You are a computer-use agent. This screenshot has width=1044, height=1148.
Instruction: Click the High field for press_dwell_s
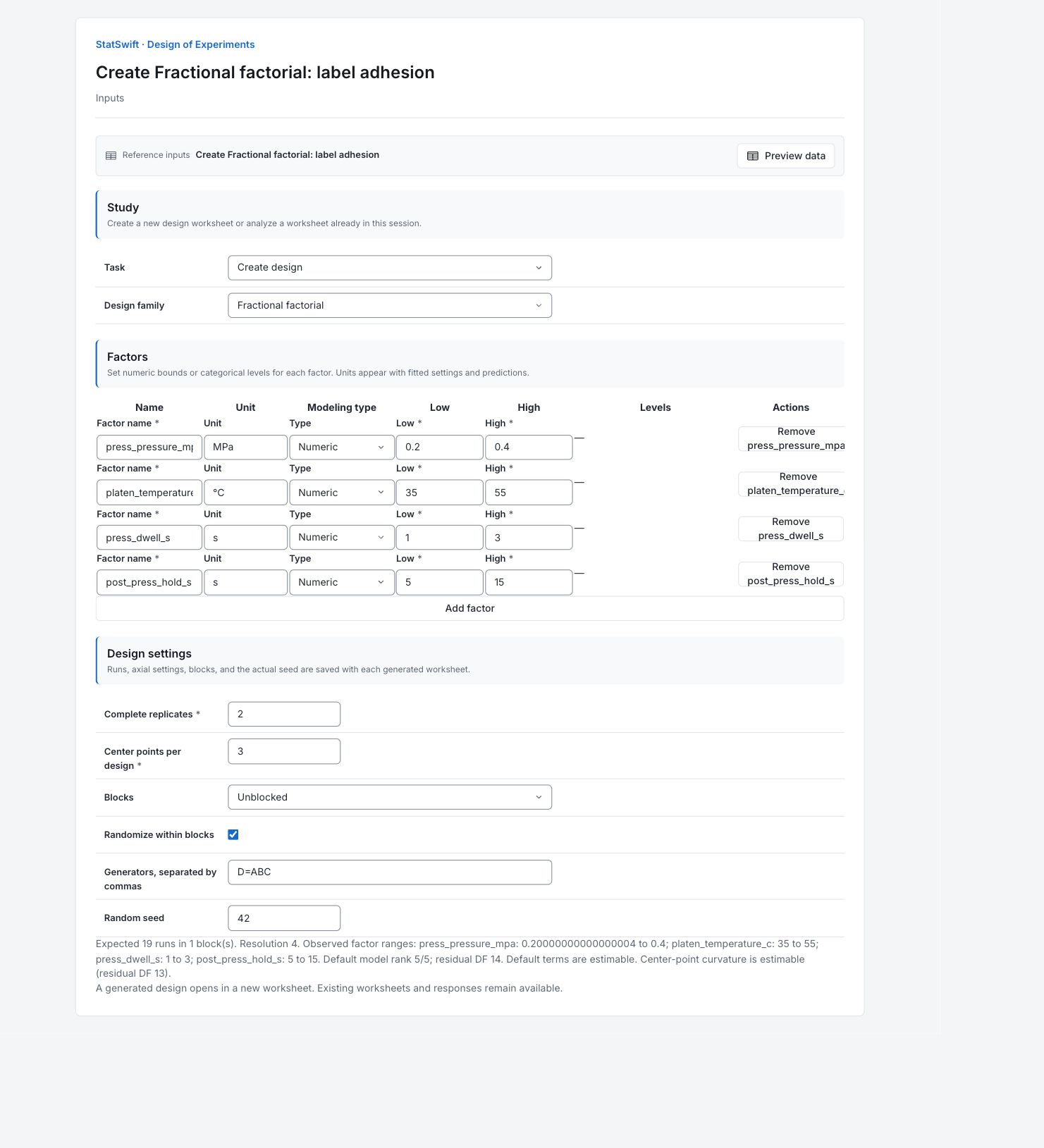[x=529, y=538]
